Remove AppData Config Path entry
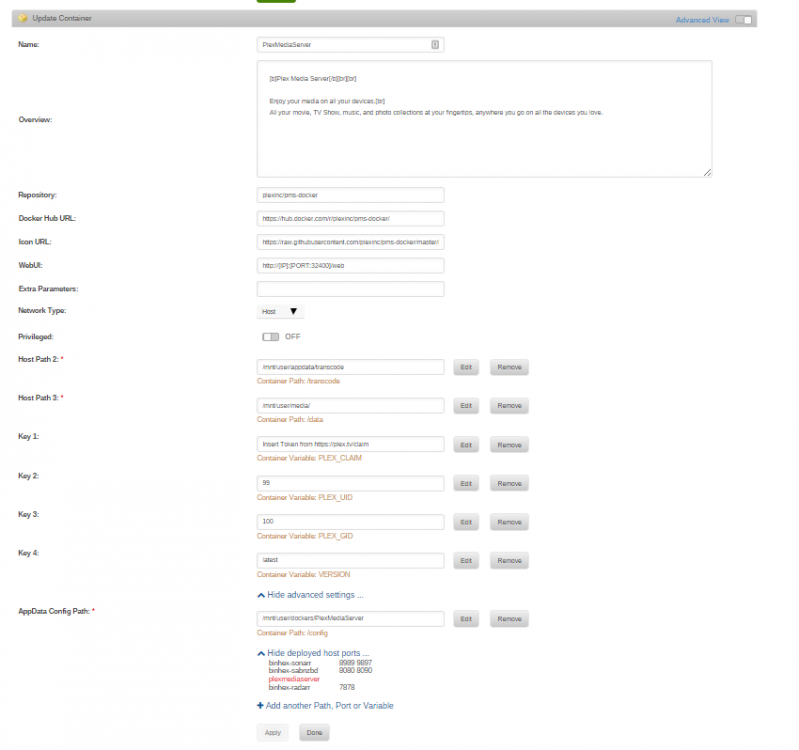This screenshot has height=750, width=799. [x=510, y=619]
